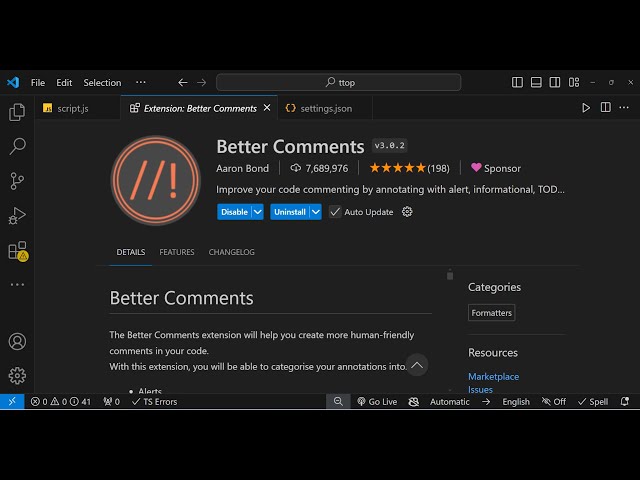
Task: Open the Accounts menu icon
Action: [17, 341]
